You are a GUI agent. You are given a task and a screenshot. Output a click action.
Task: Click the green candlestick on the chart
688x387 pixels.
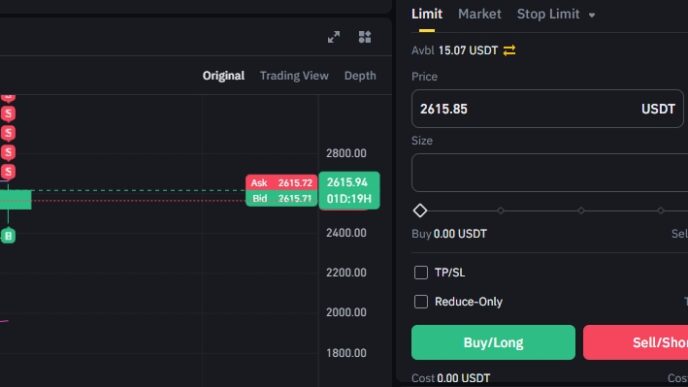[x=15, y=200]
